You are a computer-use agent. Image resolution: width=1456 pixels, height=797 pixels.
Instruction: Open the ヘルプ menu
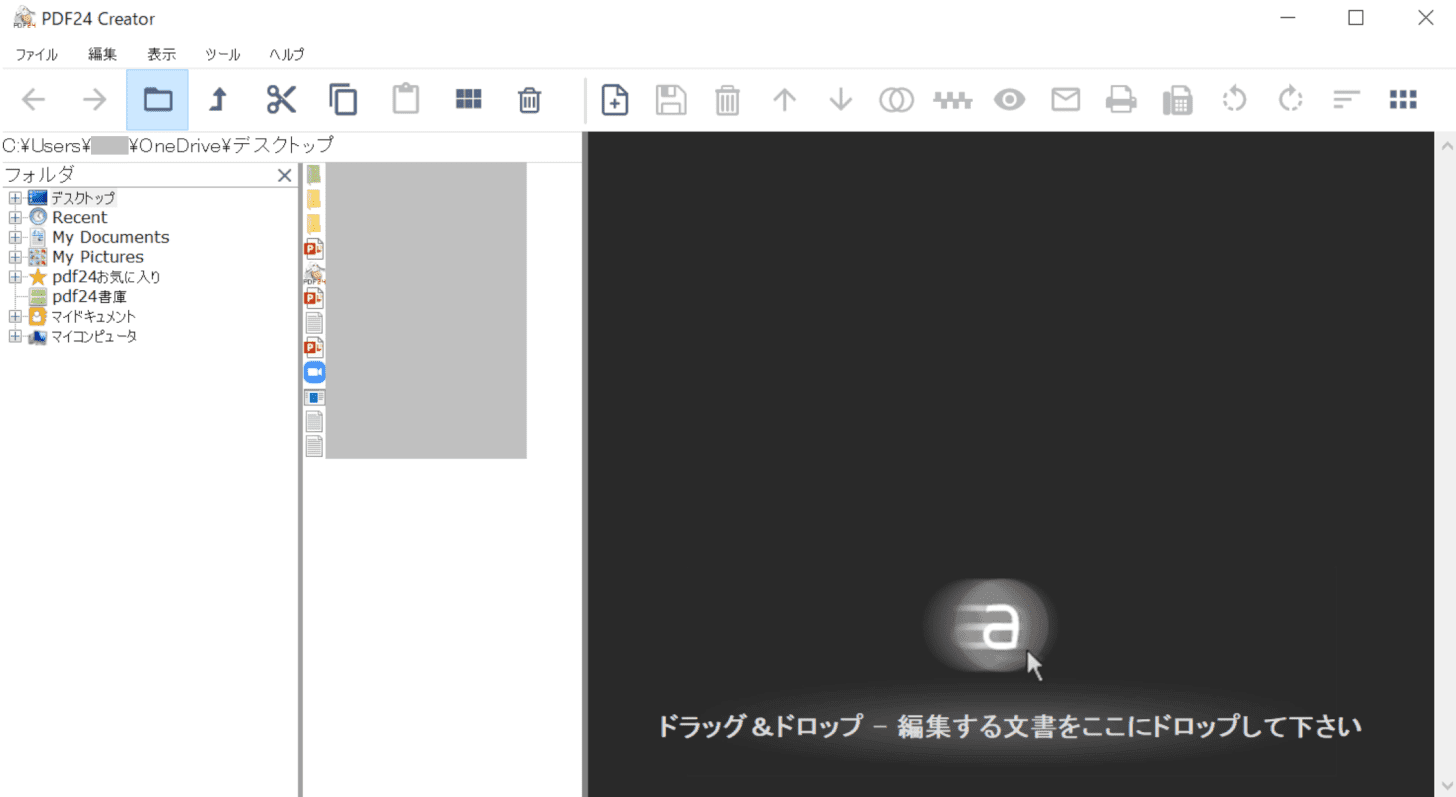286,54
